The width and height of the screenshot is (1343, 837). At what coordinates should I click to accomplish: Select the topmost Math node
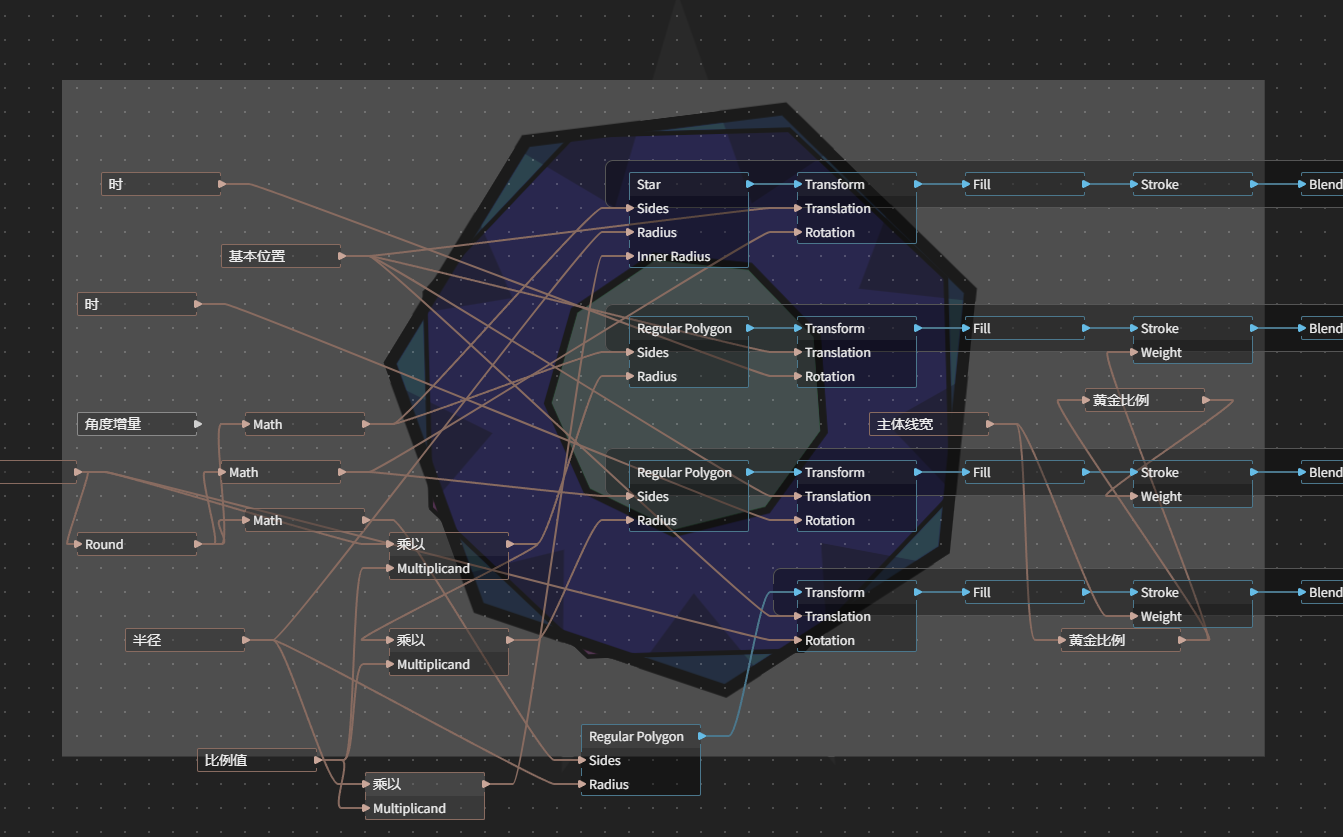[x=305, y=424]
